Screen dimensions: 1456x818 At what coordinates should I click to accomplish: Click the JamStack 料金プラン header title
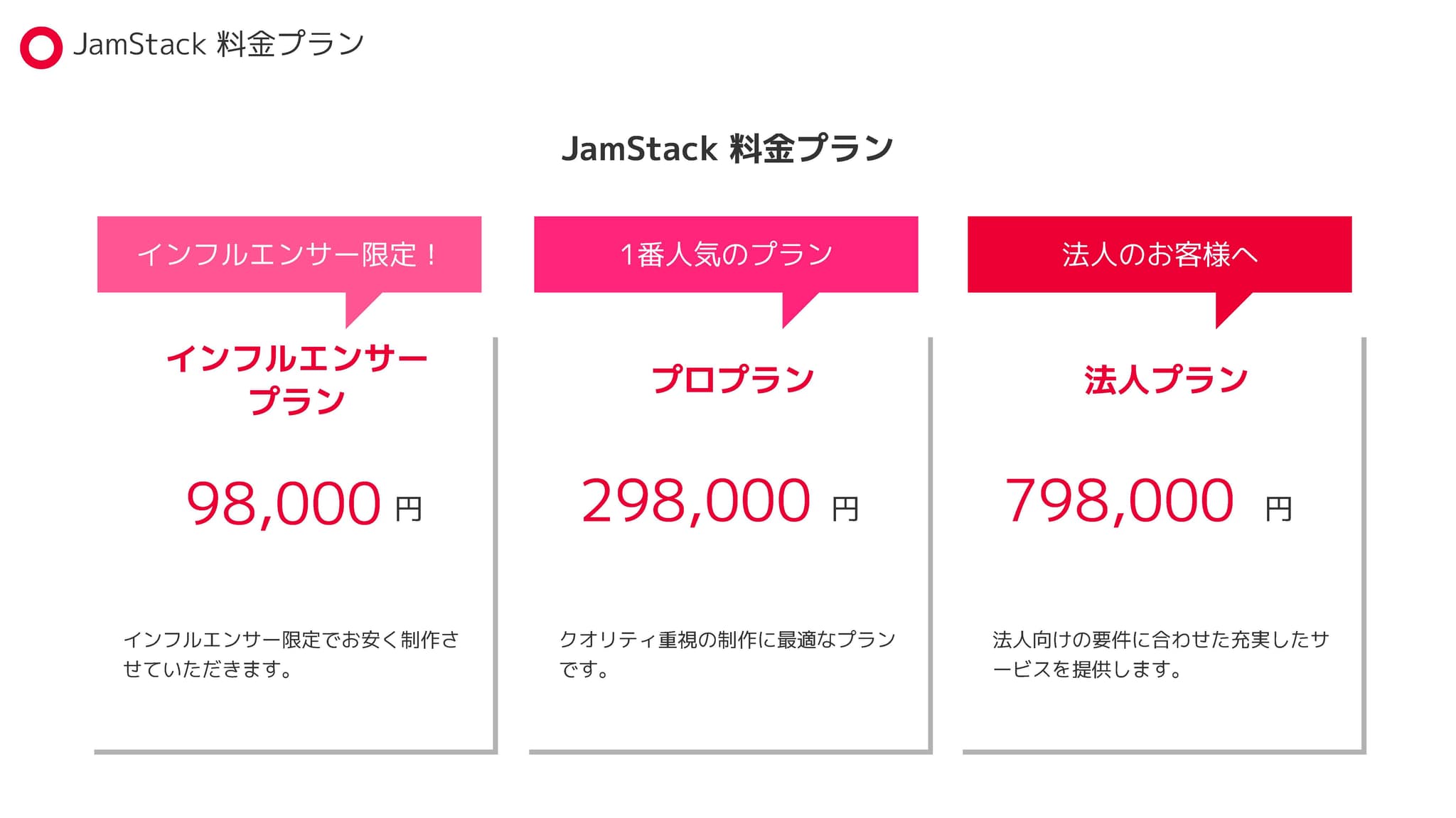pos(219,44)
